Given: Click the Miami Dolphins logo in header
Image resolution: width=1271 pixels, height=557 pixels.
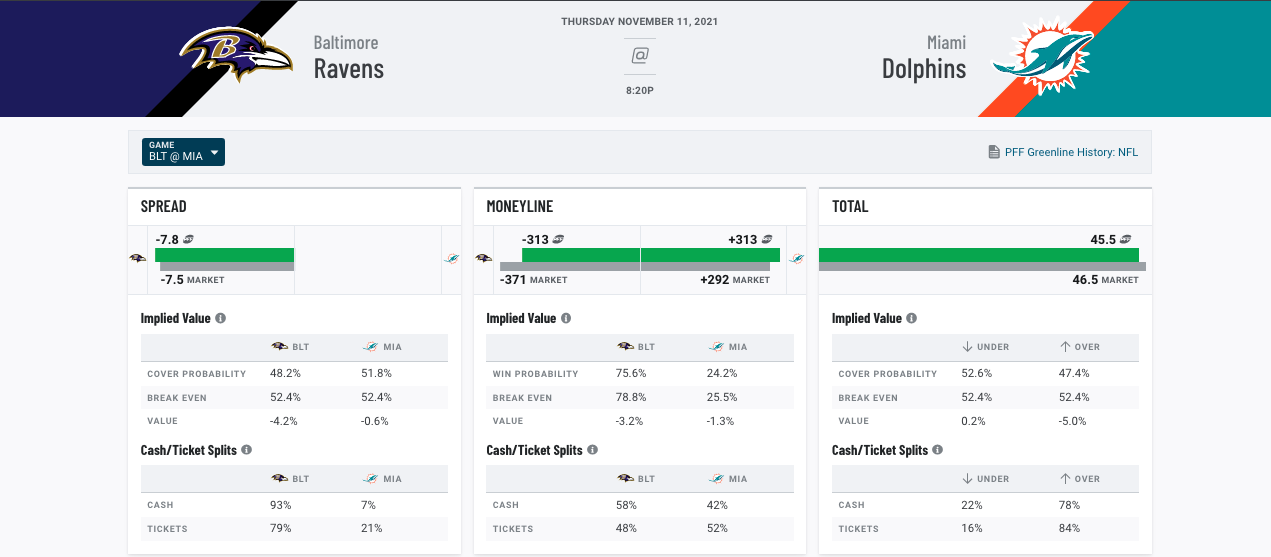Looking at the screenshot, I should (x=1043, y=59).
